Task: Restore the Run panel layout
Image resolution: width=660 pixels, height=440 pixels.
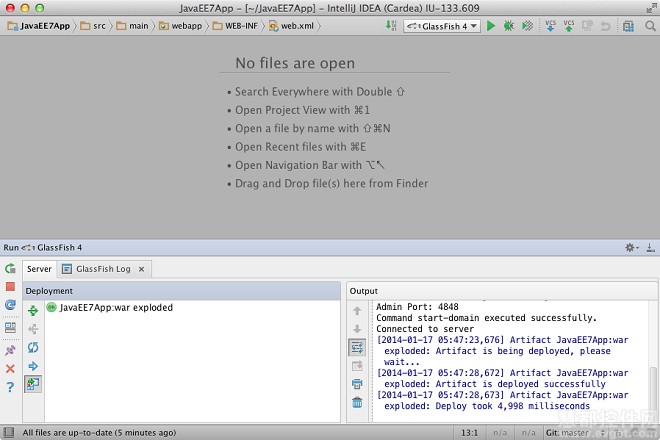Action: pyautogui.click(x=11, y=327)
